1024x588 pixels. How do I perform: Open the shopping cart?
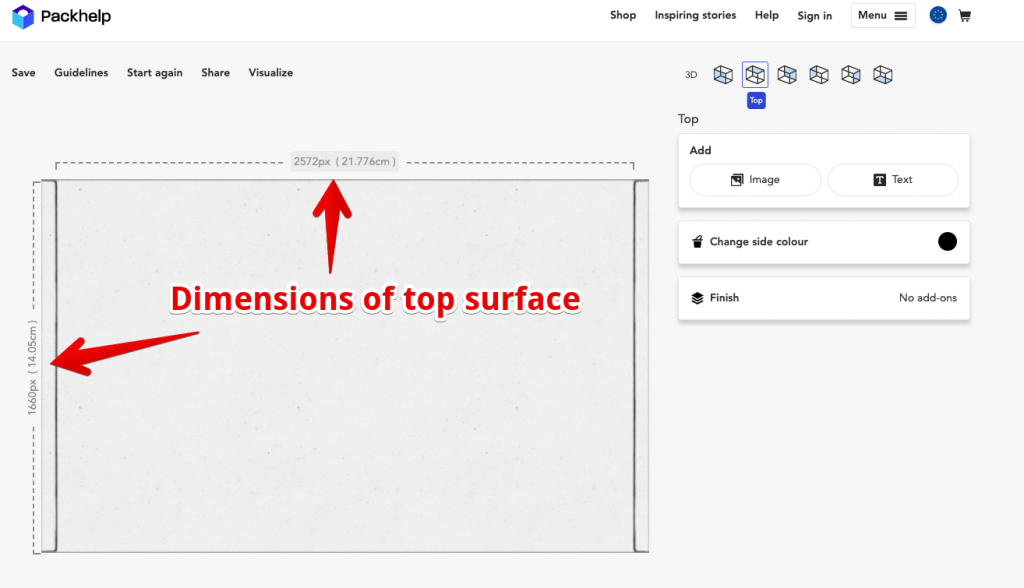pyautogui.click(x=965, y=16)
